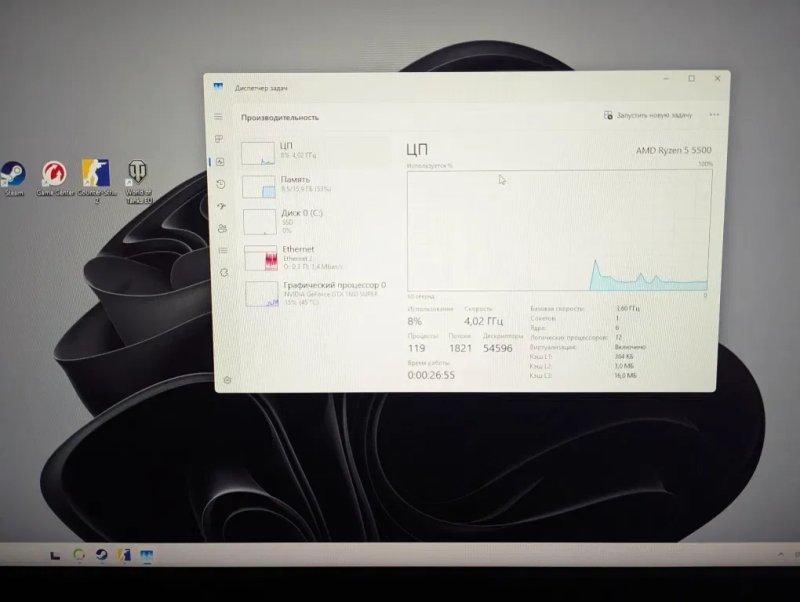Open the Services page icon

224,272
